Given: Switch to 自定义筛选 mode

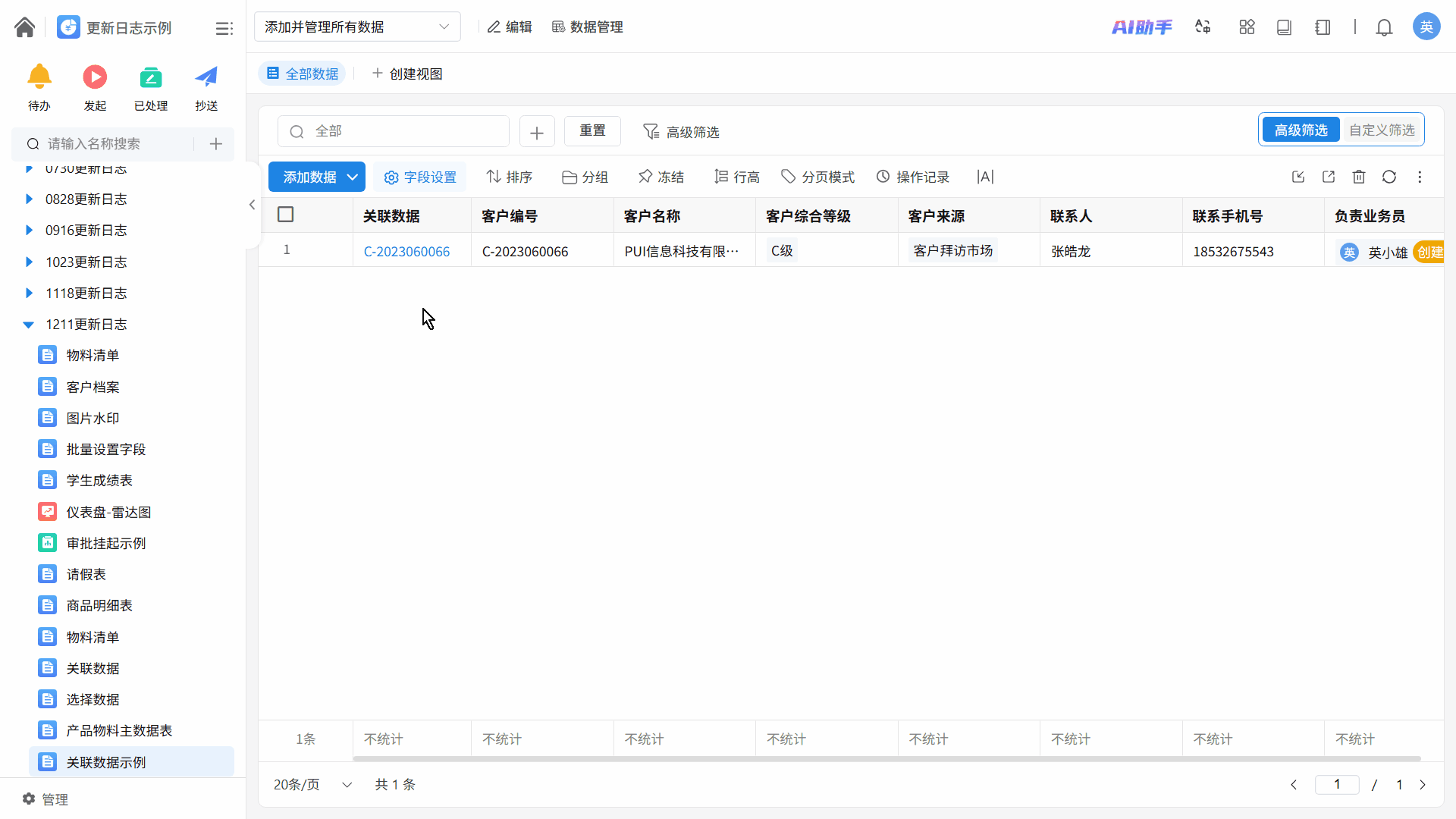Looking at the screenshot, I should 1381,130.
